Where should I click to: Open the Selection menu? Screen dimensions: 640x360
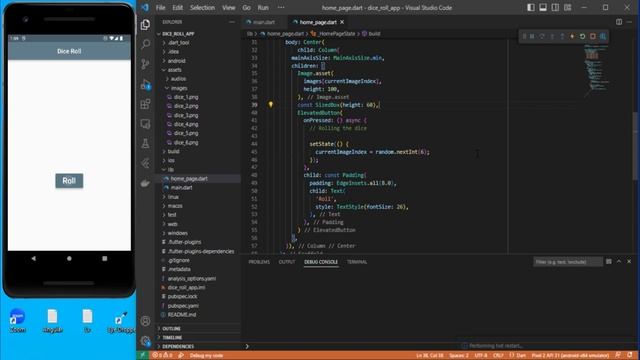pyautogui.click(x=202, y=8)
